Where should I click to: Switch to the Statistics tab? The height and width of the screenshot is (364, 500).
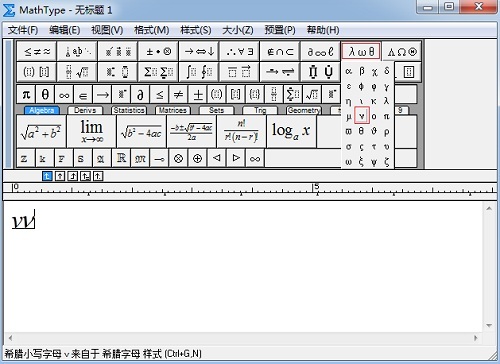click(x=129, y=110)
